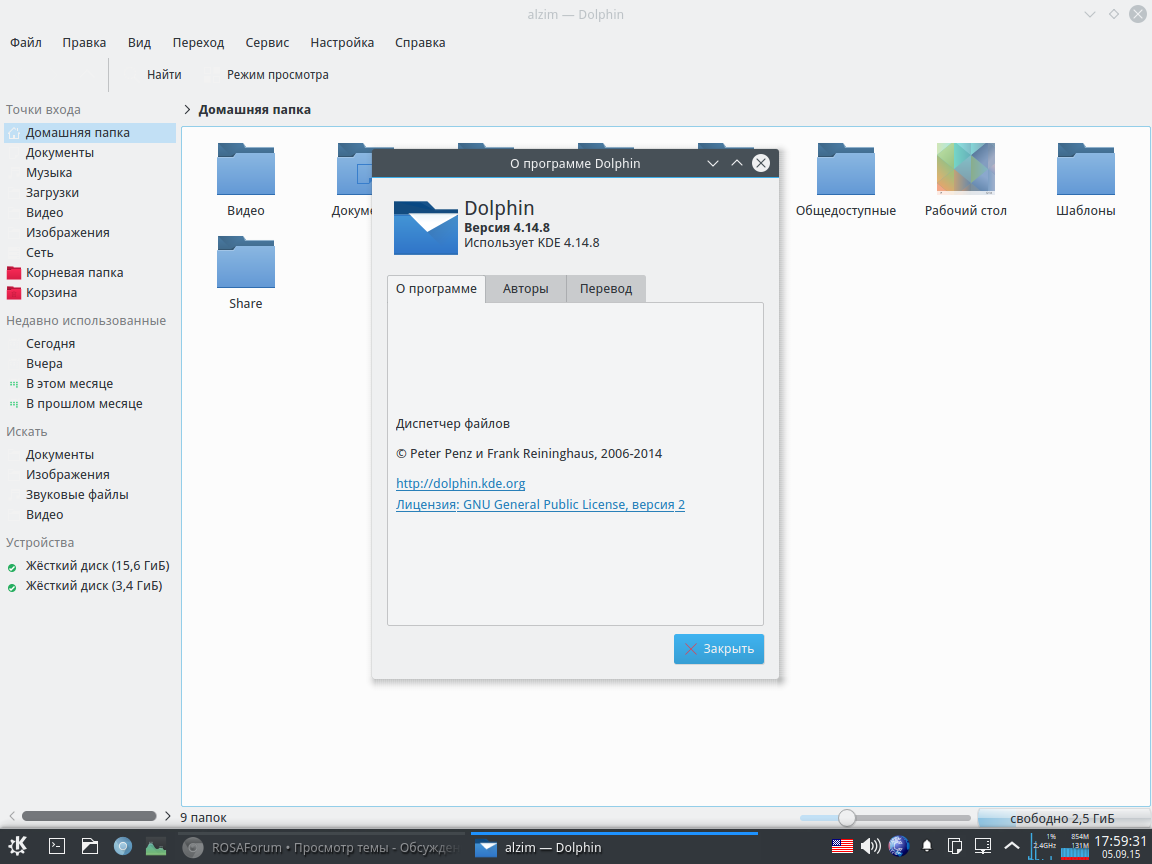The height and width of the screenshot is (864, 1152).
Task: Expand the breadcrumb arrow before Домашняя папка
Action: point(187,109)
